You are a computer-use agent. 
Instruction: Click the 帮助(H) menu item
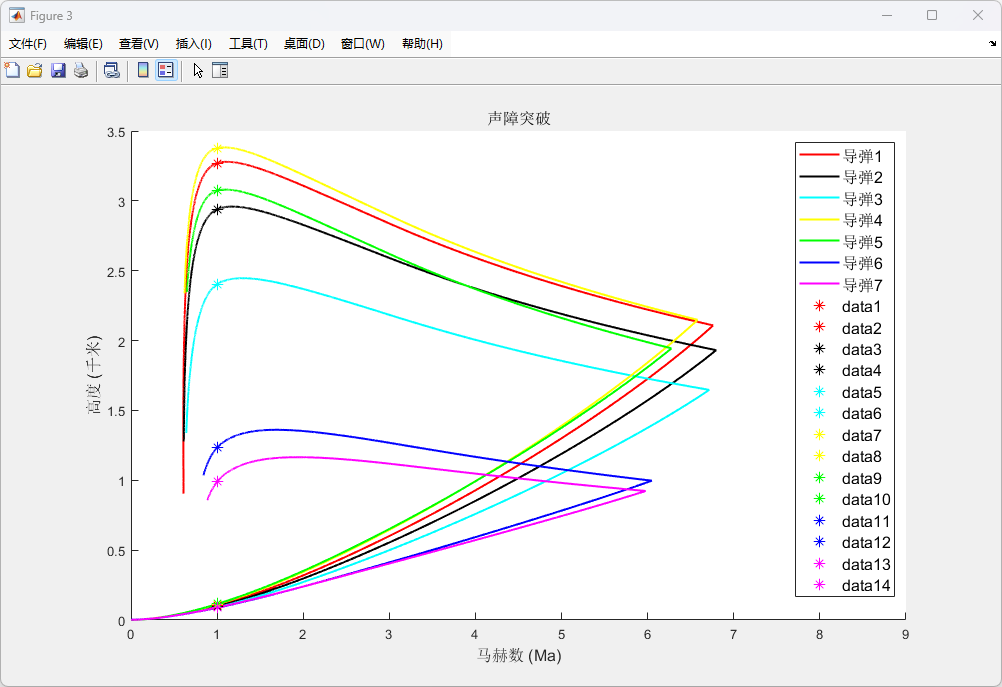422,44
